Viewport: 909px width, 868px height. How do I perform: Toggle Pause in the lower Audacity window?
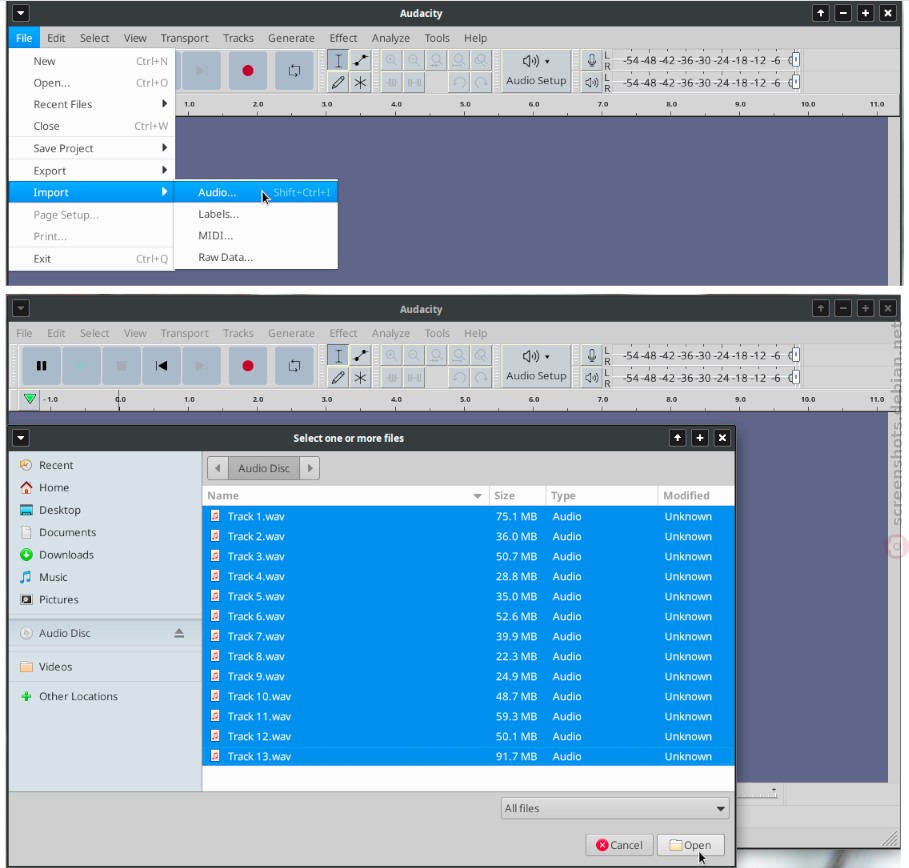point(41,366)
